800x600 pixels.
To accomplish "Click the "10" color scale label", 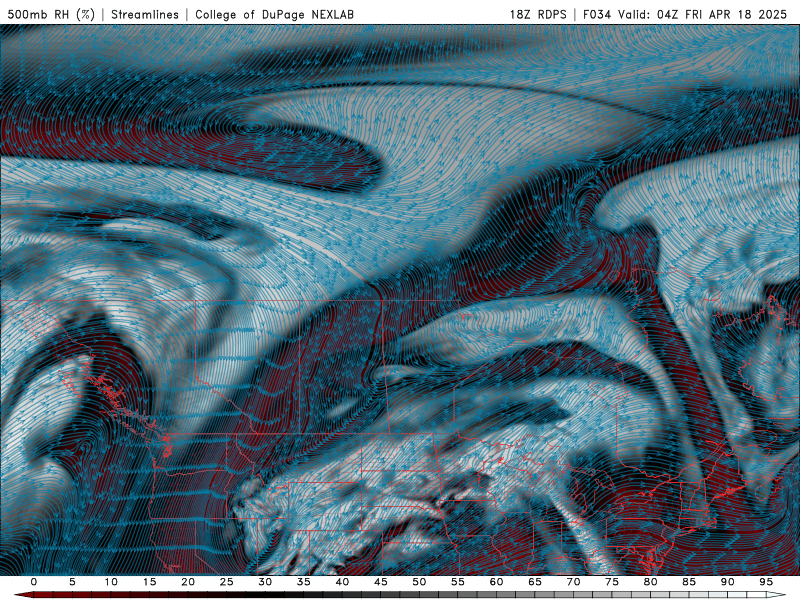I will click(x=111, y=582).
